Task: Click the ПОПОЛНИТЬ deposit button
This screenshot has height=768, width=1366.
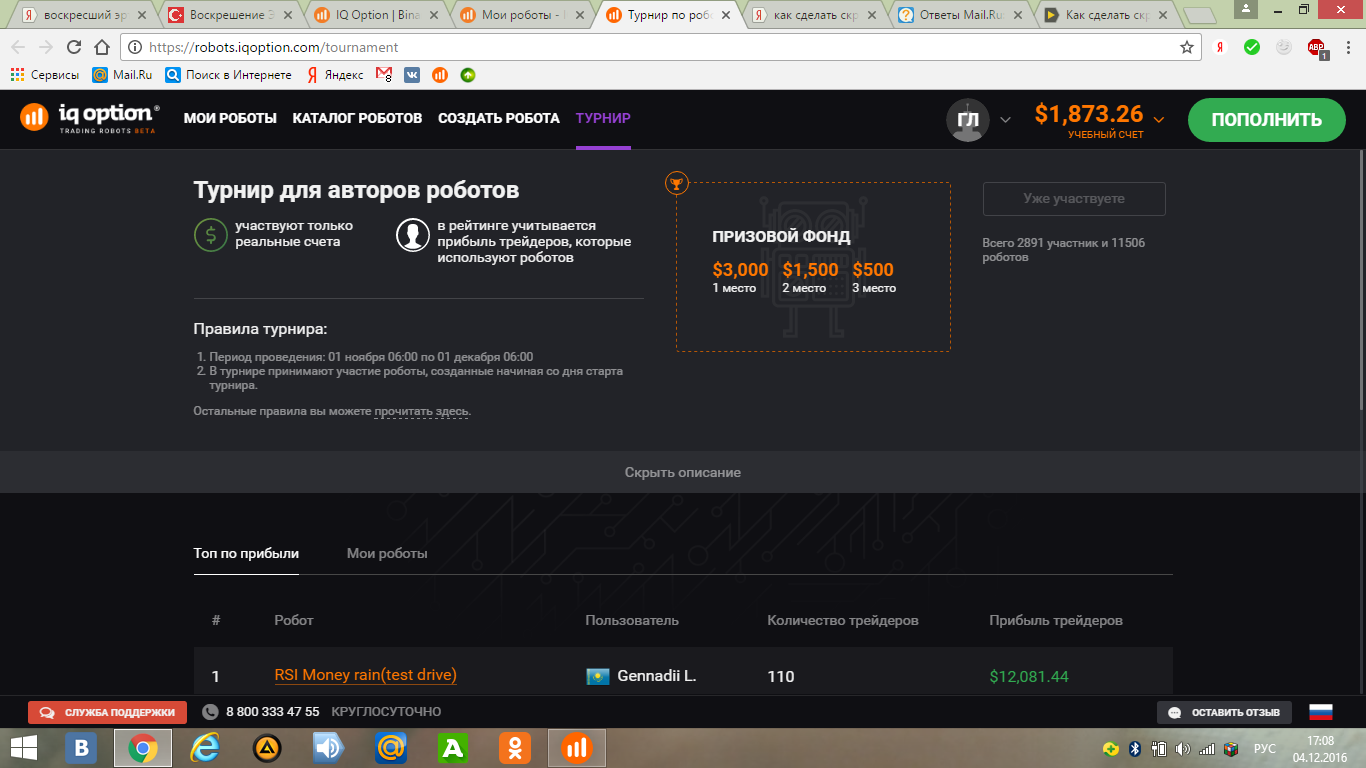Action: coord(1267,120)
